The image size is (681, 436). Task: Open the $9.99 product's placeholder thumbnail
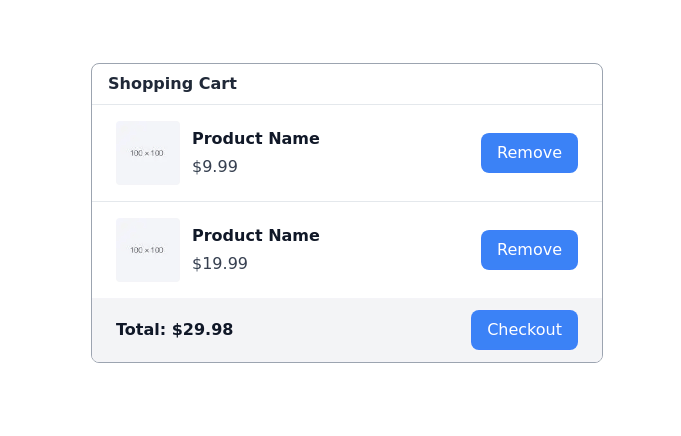[148, 153]
